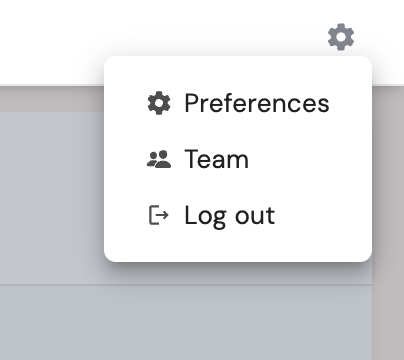Click the dark grey band under the header
Viewport: 404px width, 360px height.
click(x=52, y=99)
